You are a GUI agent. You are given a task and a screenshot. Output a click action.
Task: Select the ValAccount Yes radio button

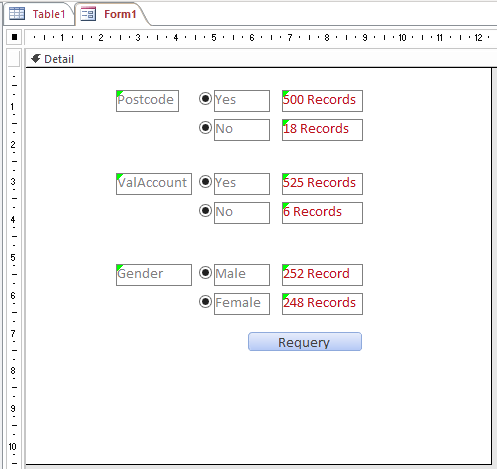point(205,182)
